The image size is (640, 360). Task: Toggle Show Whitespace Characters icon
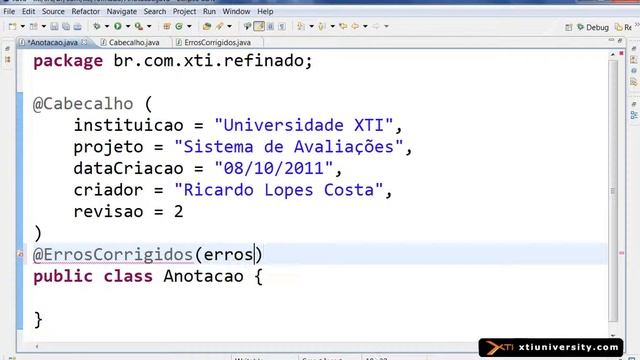point(282,27)
